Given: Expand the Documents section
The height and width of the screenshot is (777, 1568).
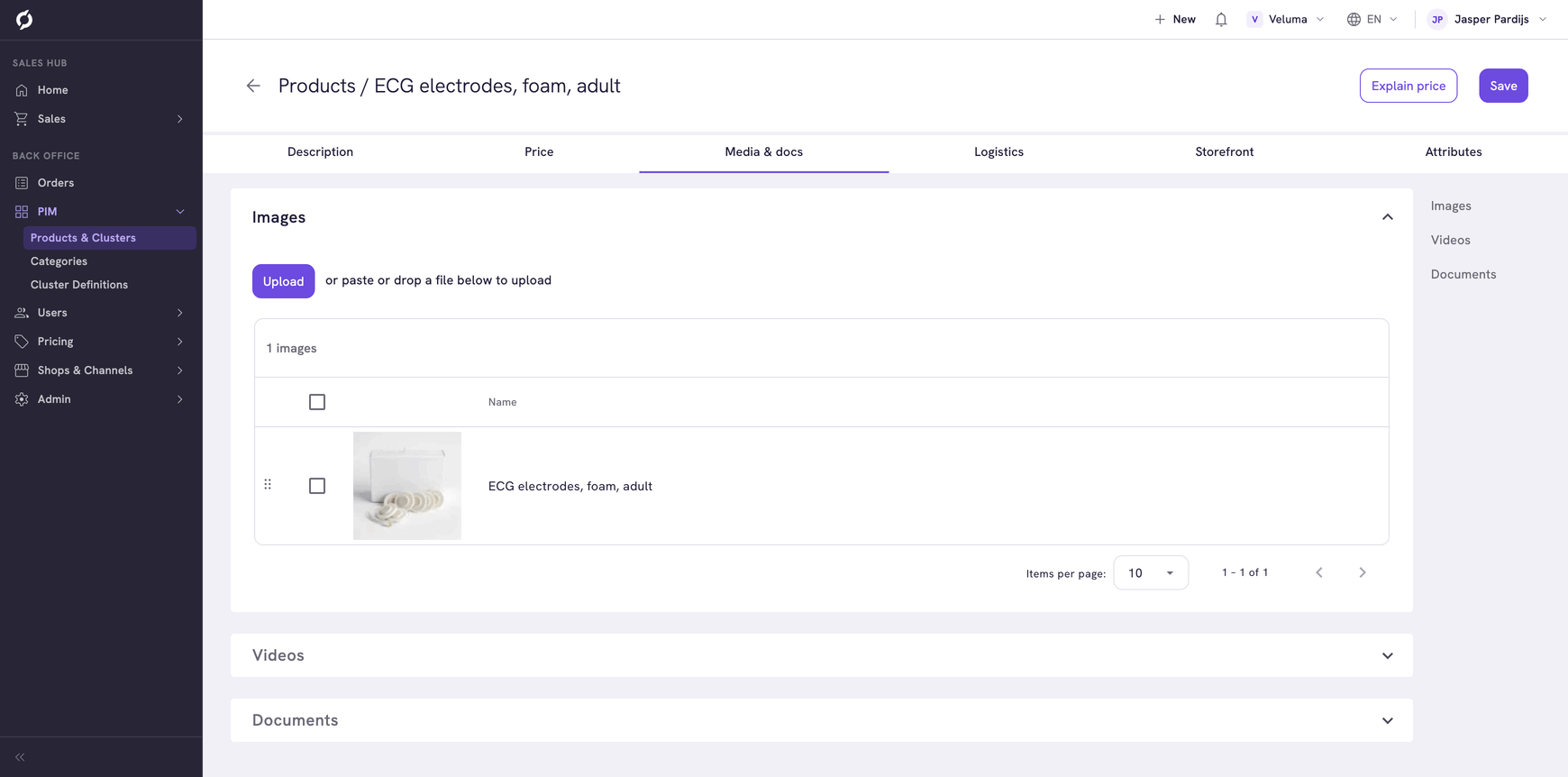Looking at the screenshot, I should click(1388, 721).
